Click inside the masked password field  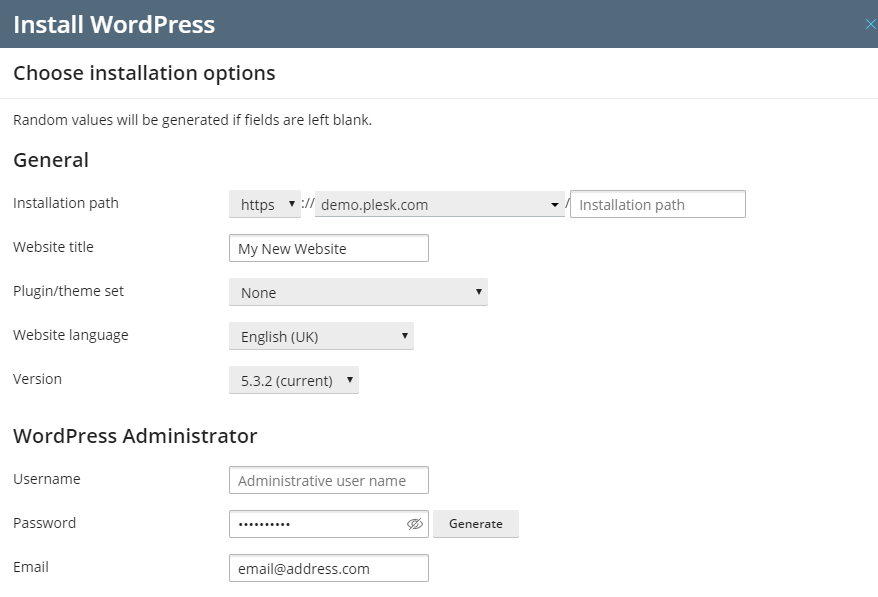coord(315,524)
